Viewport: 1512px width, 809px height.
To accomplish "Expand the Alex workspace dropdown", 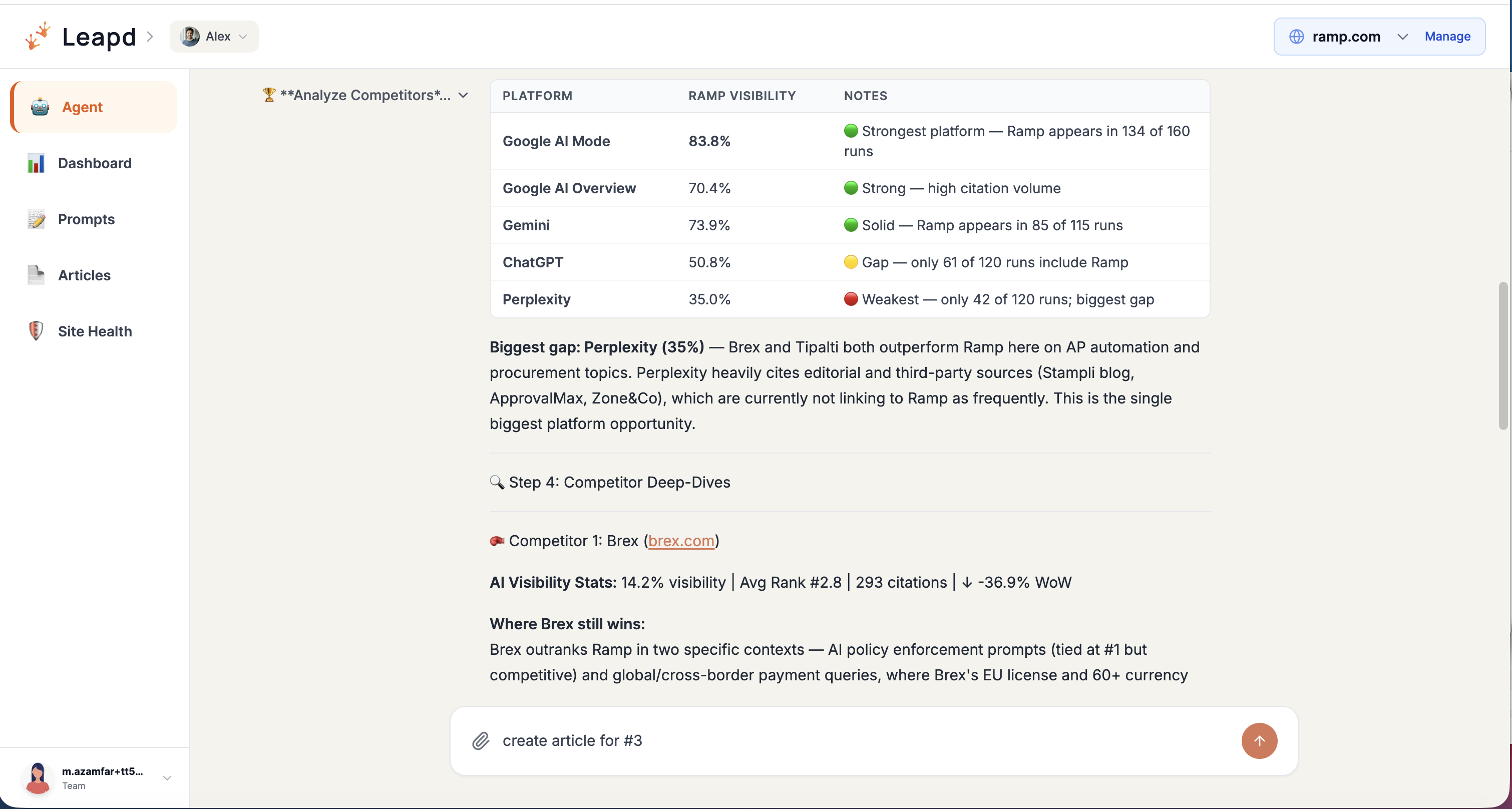I will pos(243,37).
